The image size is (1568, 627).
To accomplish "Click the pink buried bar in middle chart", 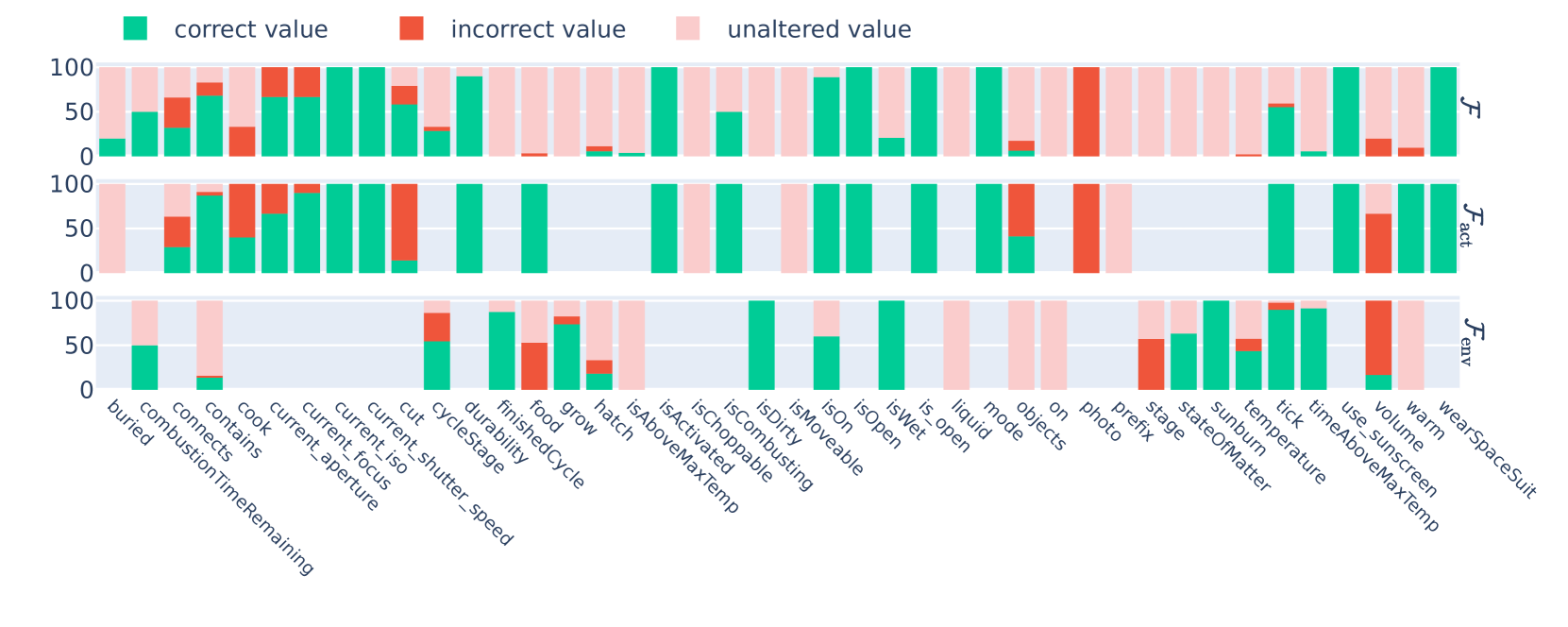I will [112, 229].
